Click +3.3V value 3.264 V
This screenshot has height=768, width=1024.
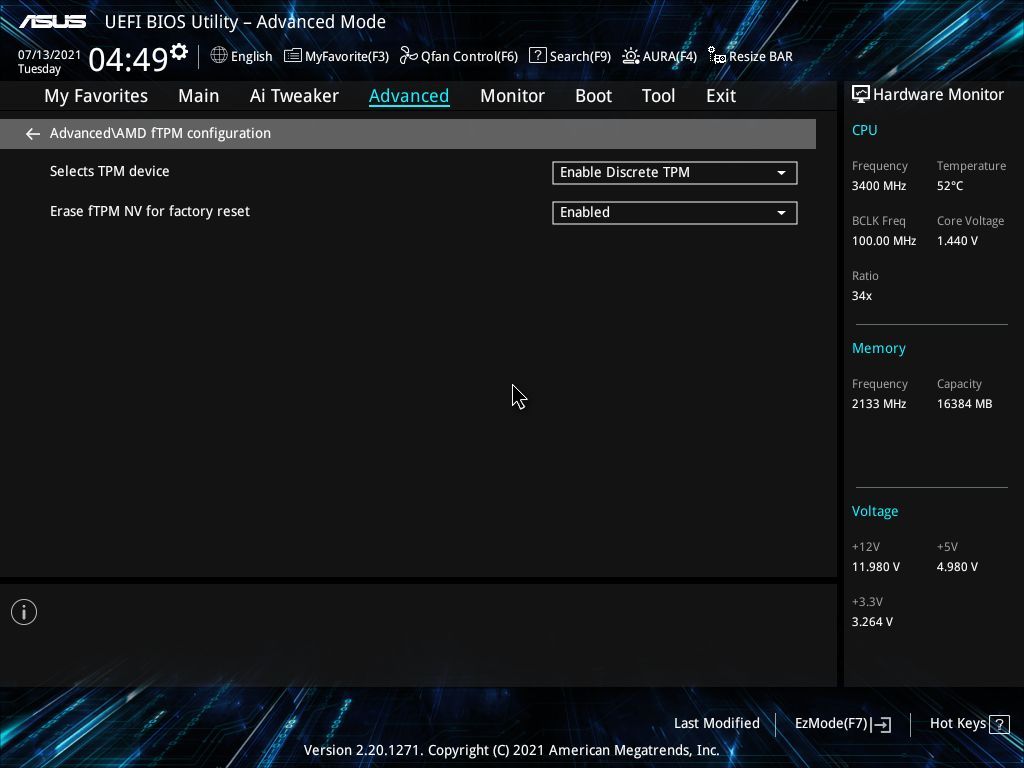coord(872,622)
